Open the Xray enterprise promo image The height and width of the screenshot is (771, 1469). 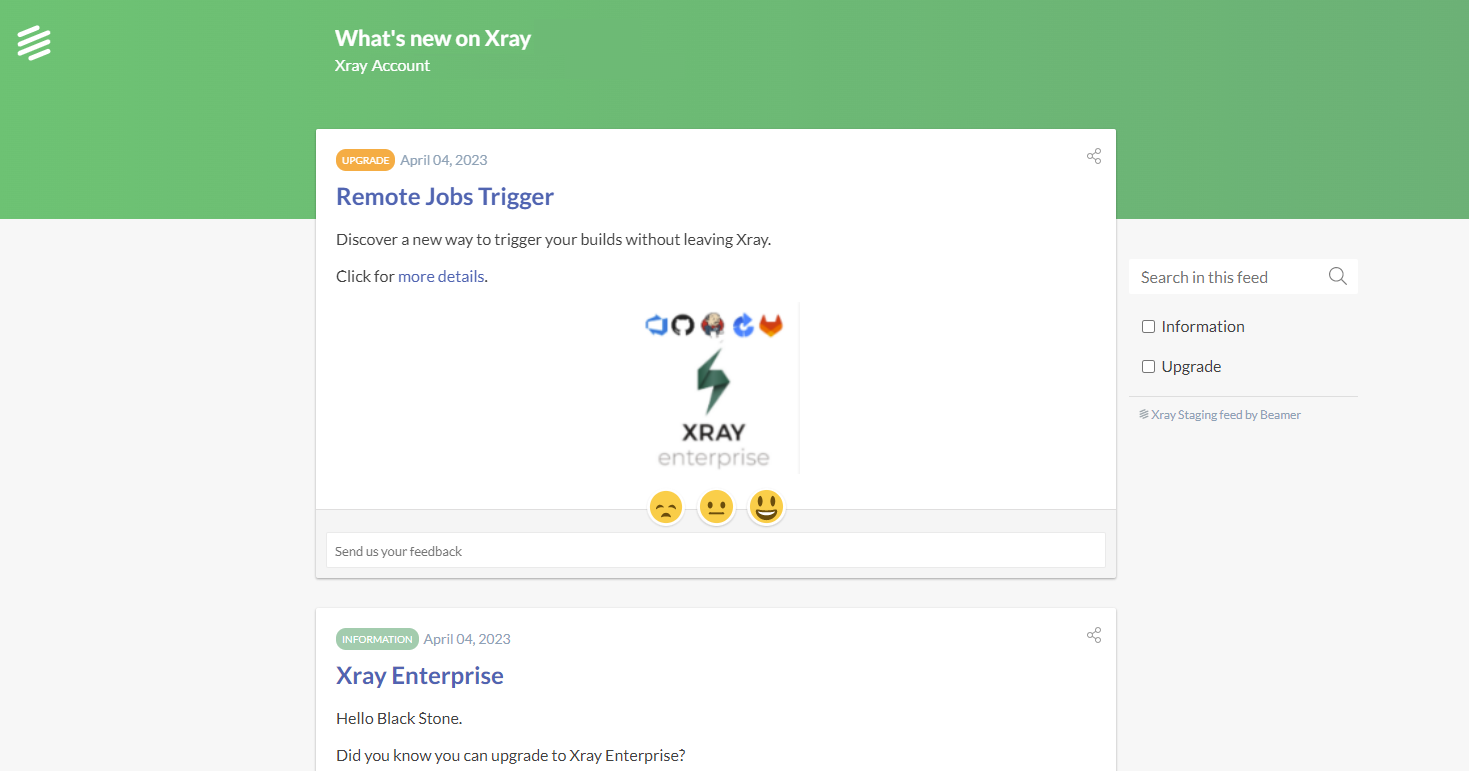[x=716, y=390]
